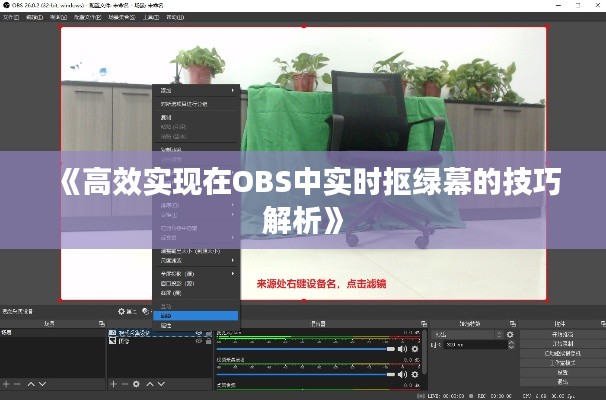This screenshot has height=400, width=606.
Task: Adjust first mixer channel volume slider
Action: (x=306, y=349)
